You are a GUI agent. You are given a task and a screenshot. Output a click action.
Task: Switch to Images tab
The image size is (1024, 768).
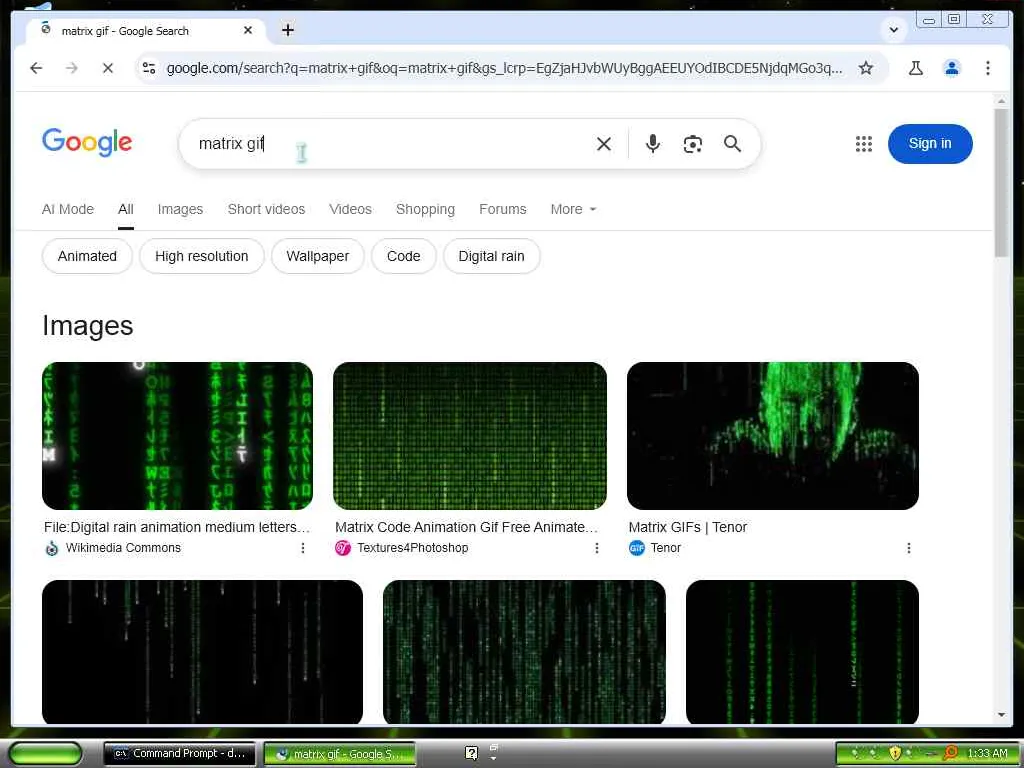pyautogui.click(x=180, y=209)
